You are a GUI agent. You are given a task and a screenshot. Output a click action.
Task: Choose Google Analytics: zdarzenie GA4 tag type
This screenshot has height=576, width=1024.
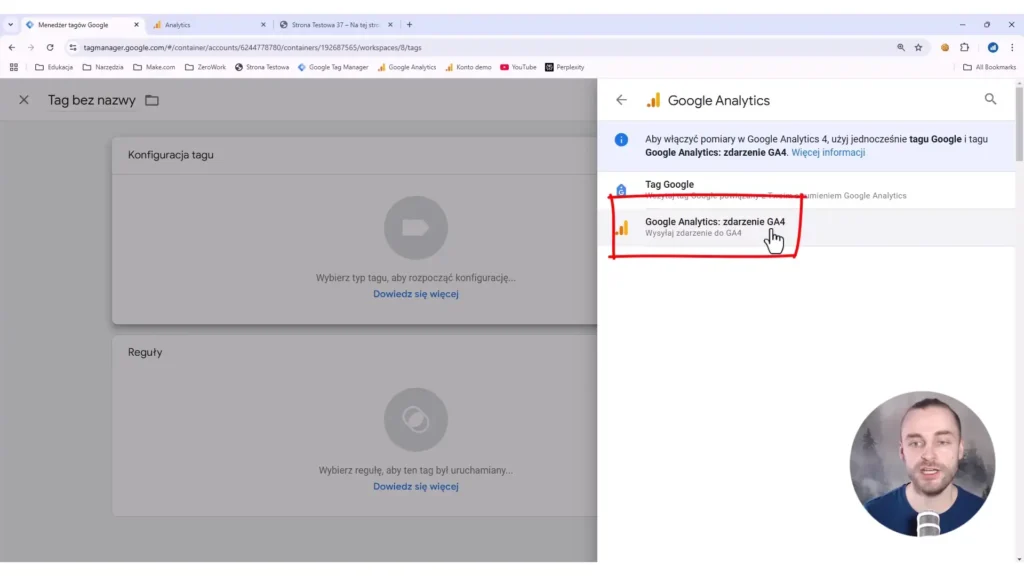(806, 227)
